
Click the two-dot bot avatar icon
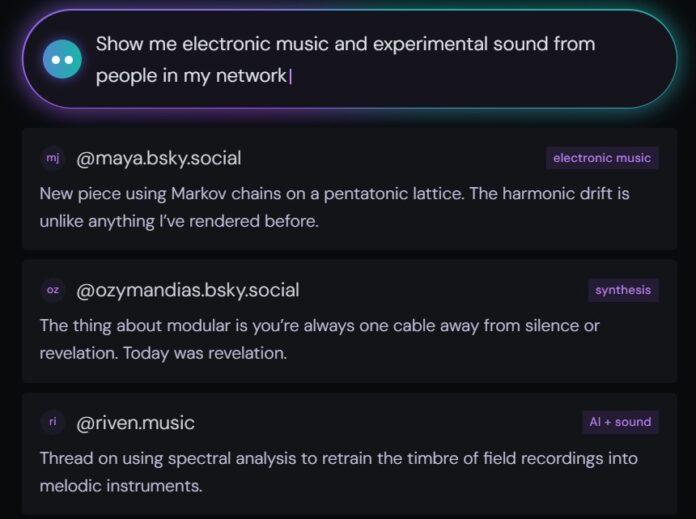(62, 59)
